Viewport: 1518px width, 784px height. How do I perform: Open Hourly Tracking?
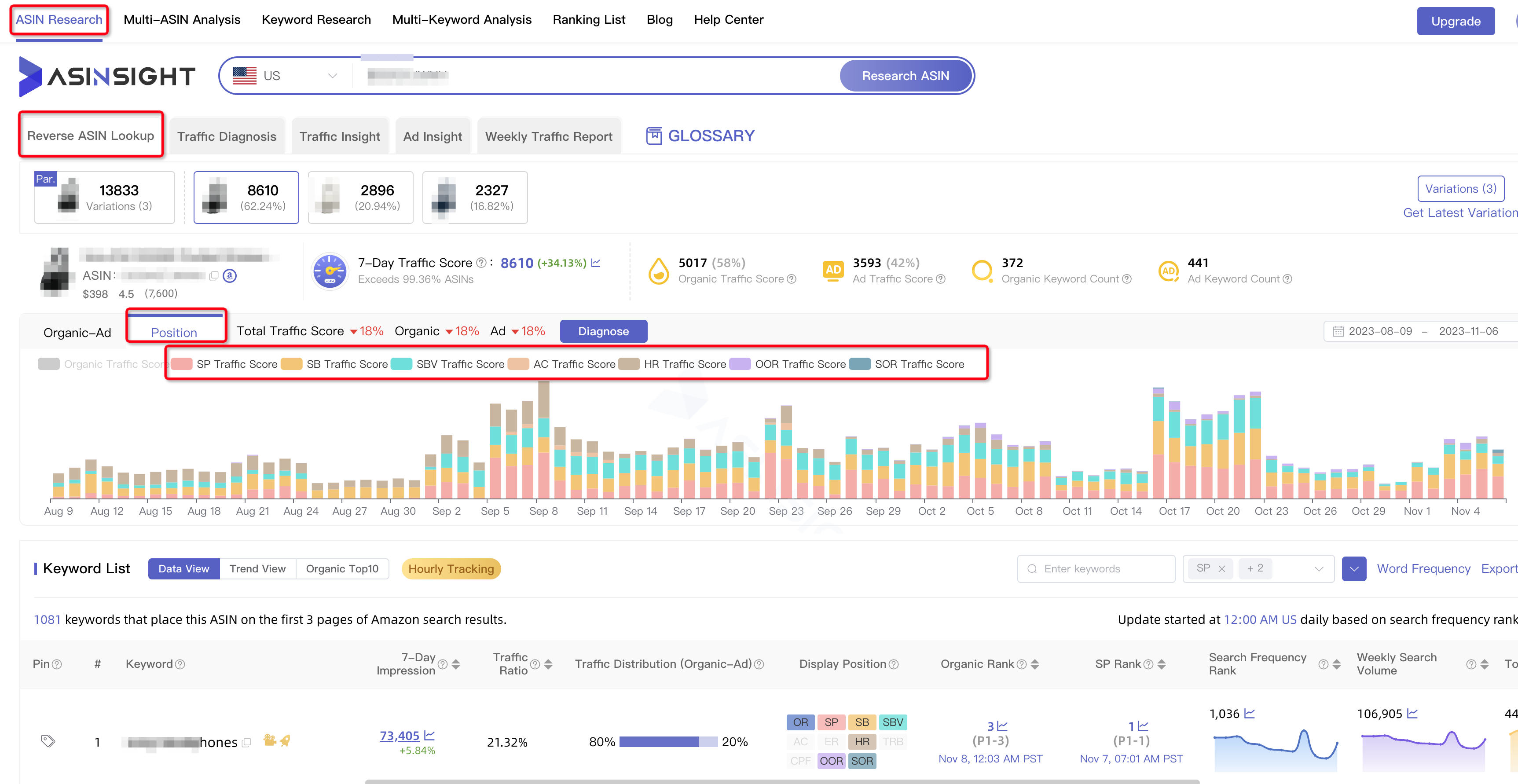tap(451, 568)
